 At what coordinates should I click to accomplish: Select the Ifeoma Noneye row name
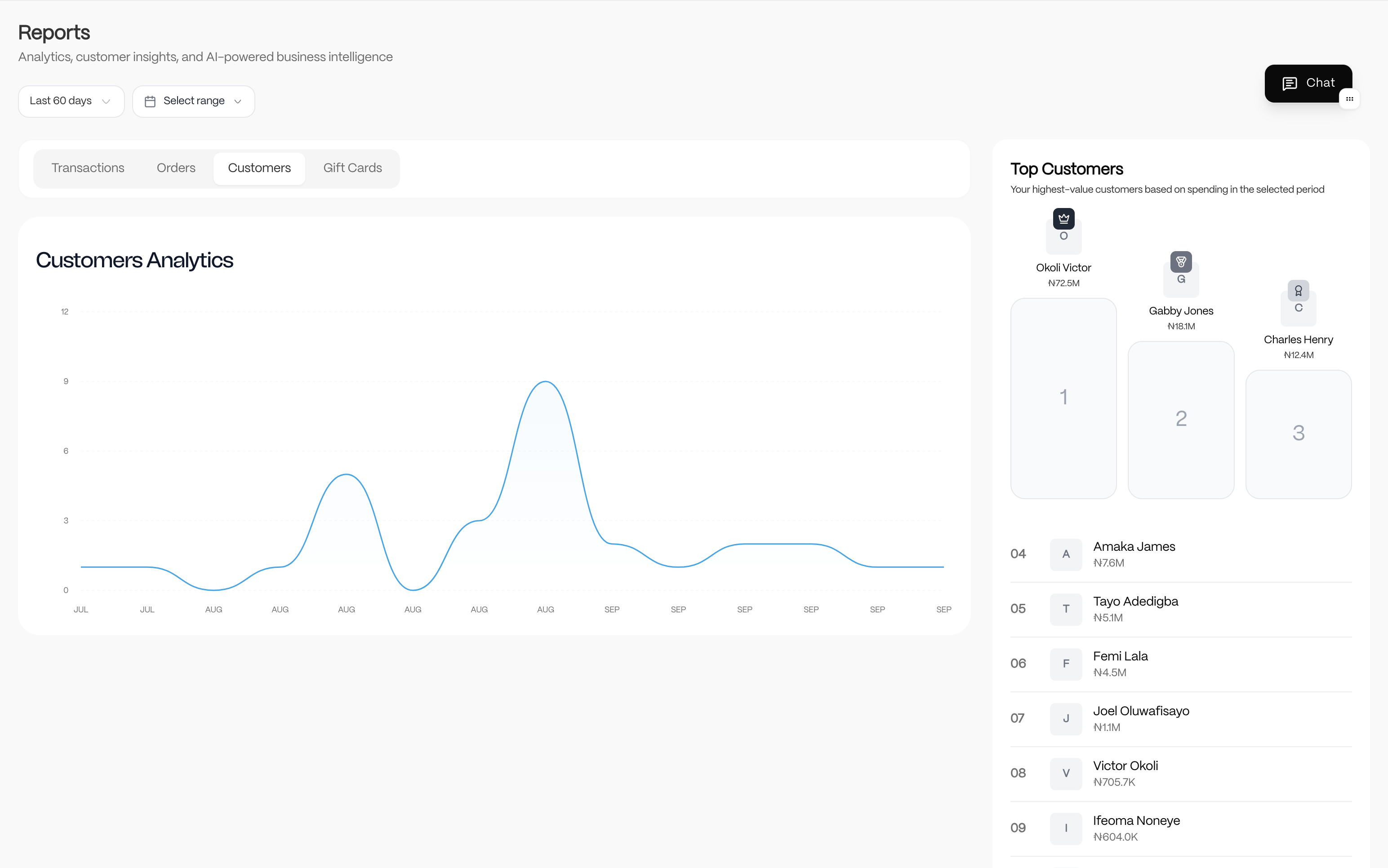tap(1136, 820)
